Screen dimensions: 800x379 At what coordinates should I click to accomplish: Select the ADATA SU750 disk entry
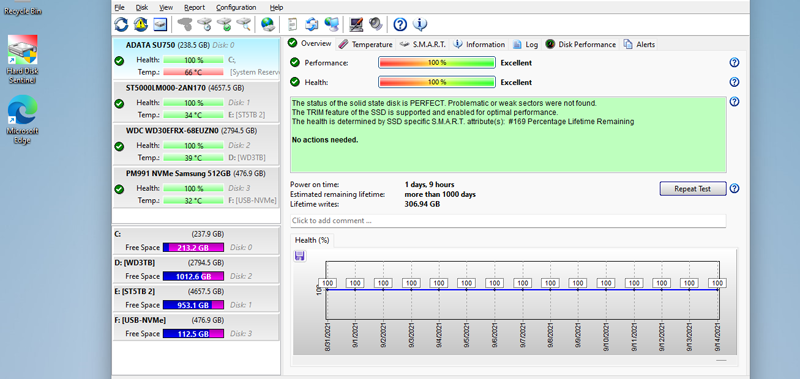(x=196, y=59)
